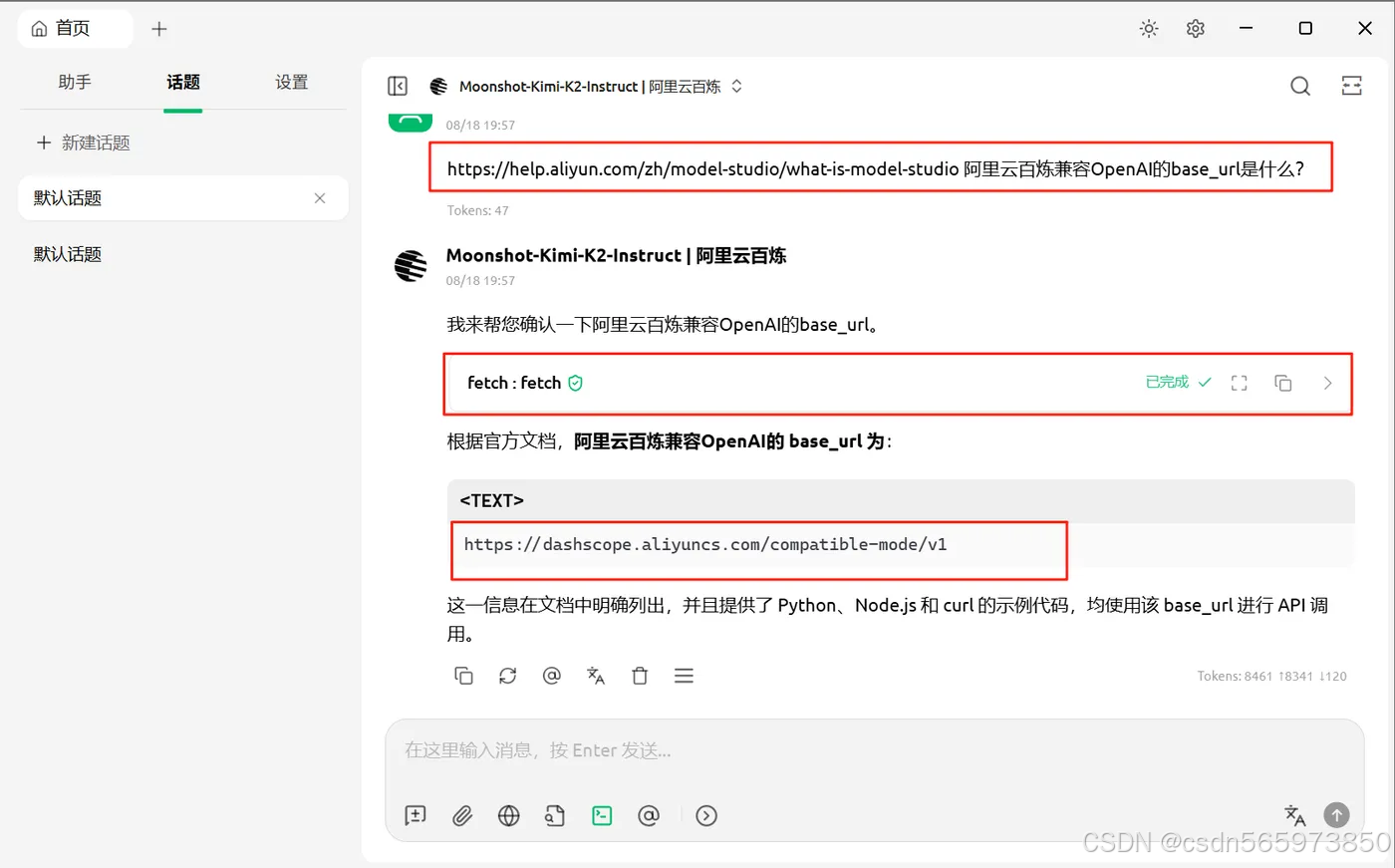This screenshot has height=868, width=1395.
Task: Expand the fetch tool call with the chevron
Action: (x=1327, y=383)
